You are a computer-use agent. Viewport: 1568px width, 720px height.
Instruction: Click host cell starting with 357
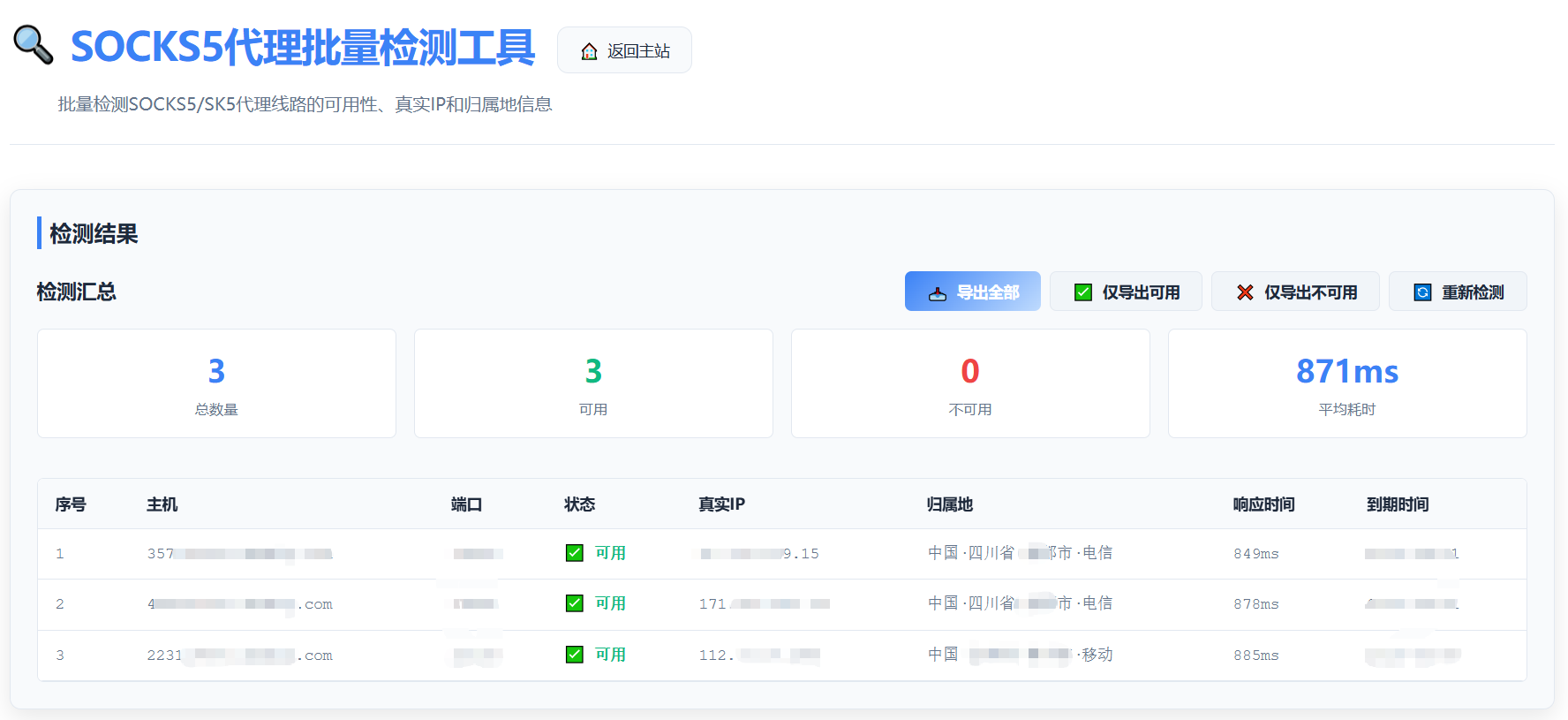[x=240, y=554]
